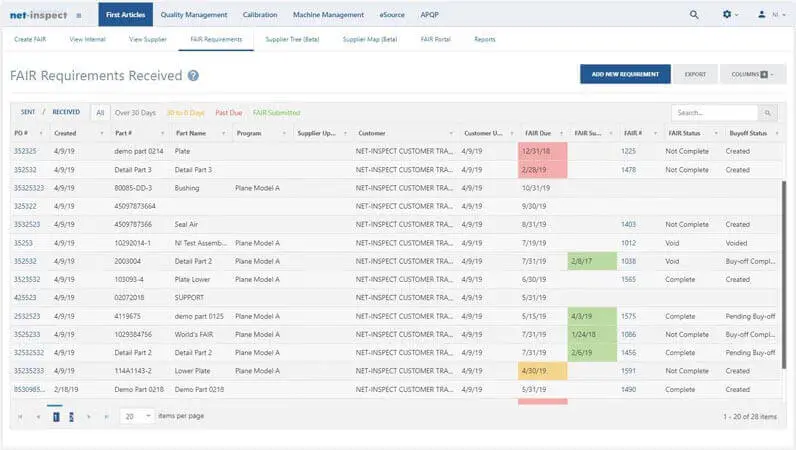Open the COLUMNS dropdown
This screenshot has height=450, width=796.
[752, 75]
